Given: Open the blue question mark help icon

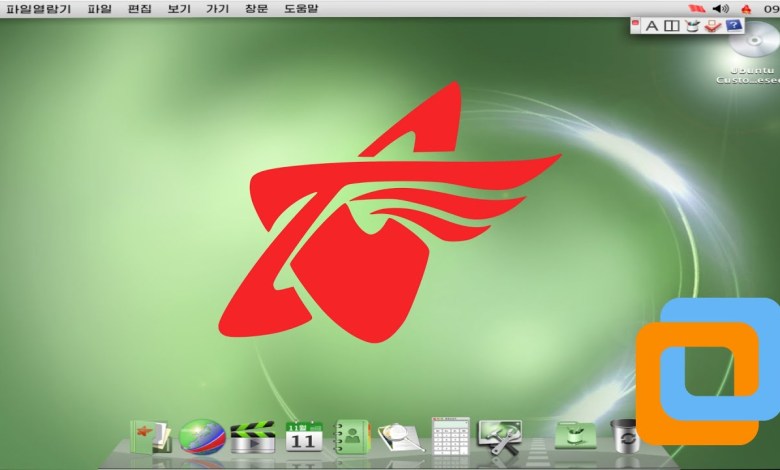Looking at the screenshot, I should tap(734, 25).
